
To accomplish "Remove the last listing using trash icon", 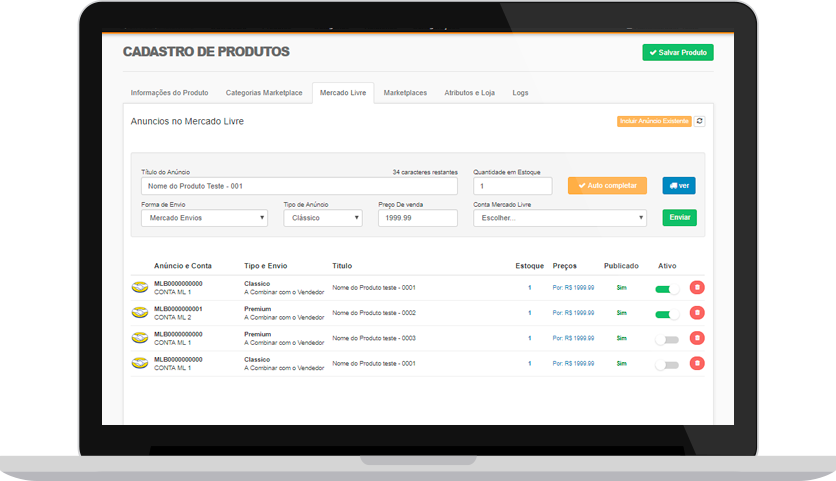I will pos(697,364).
